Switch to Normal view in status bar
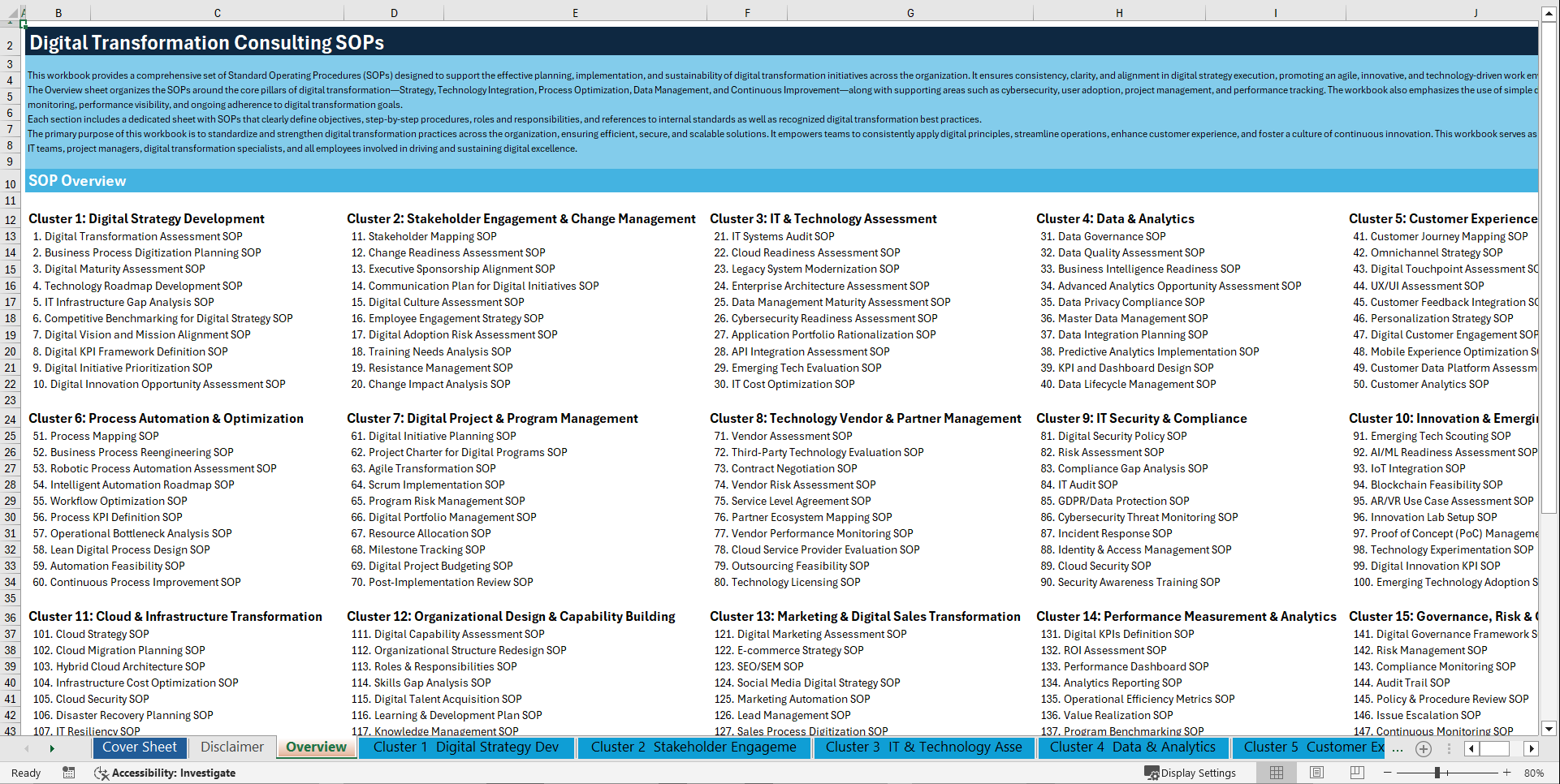This screenshot has height=784, width=1560. coord(1275,773)
